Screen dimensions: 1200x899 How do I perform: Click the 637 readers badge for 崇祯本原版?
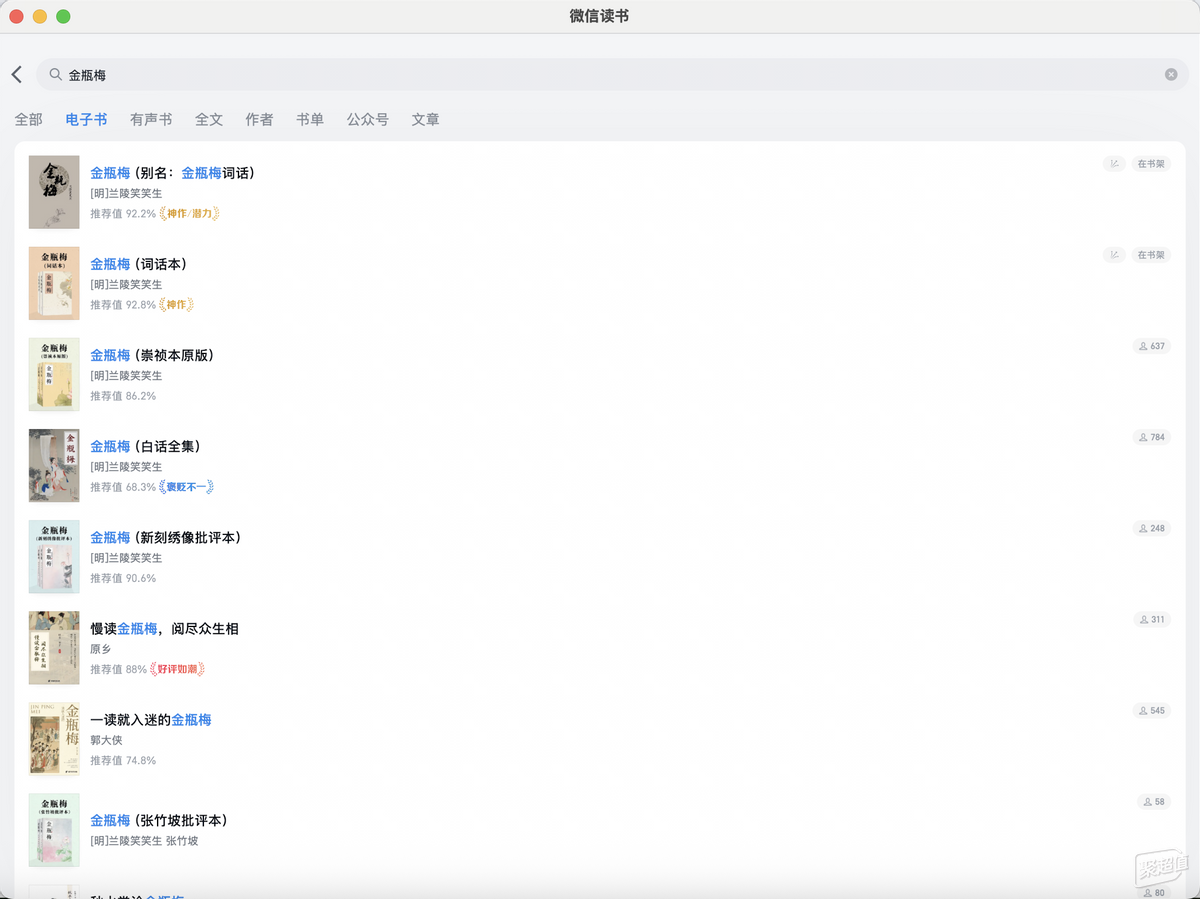tap(1151, 346)
